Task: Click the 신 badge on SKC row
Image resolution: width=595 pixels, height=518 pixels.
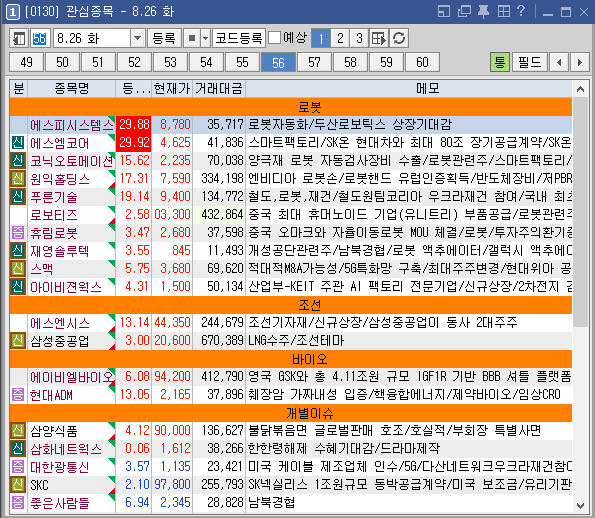Action: 18,484
